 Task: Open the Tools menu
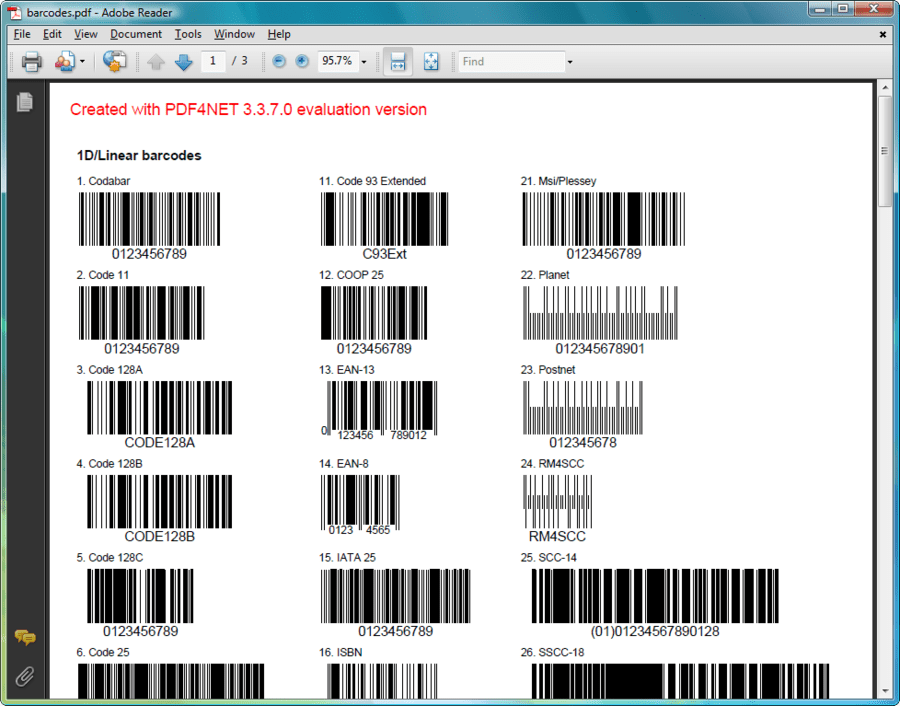[188, 34]
